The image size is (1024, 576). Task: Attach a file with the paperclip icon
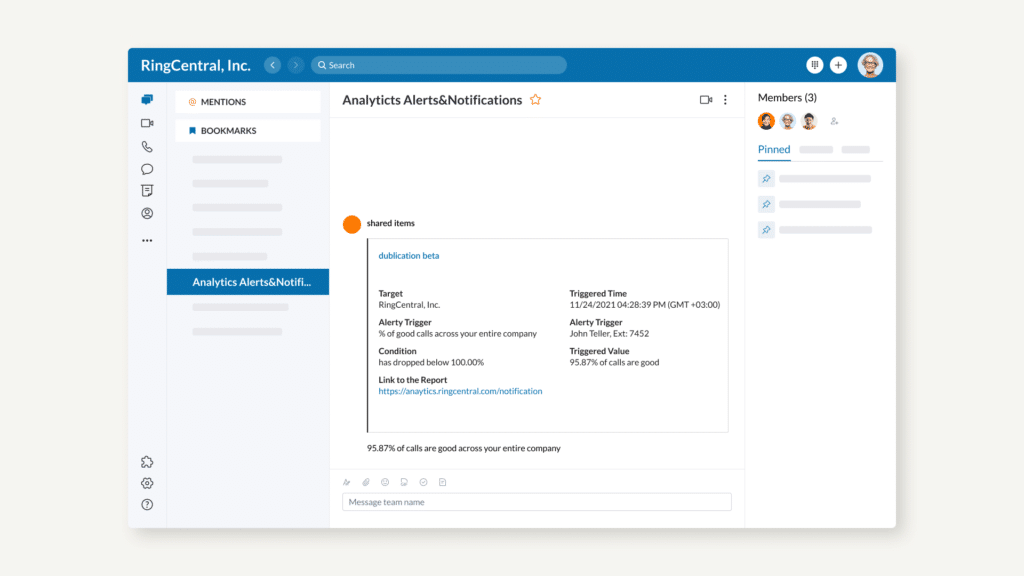pyautogui.click(x=366, y=482)
